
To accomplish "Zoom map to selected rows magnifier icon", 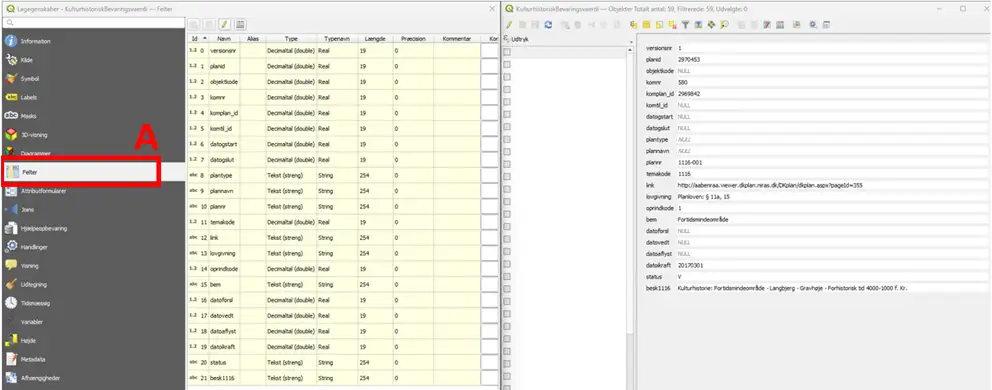I will [x=724, y=25].
